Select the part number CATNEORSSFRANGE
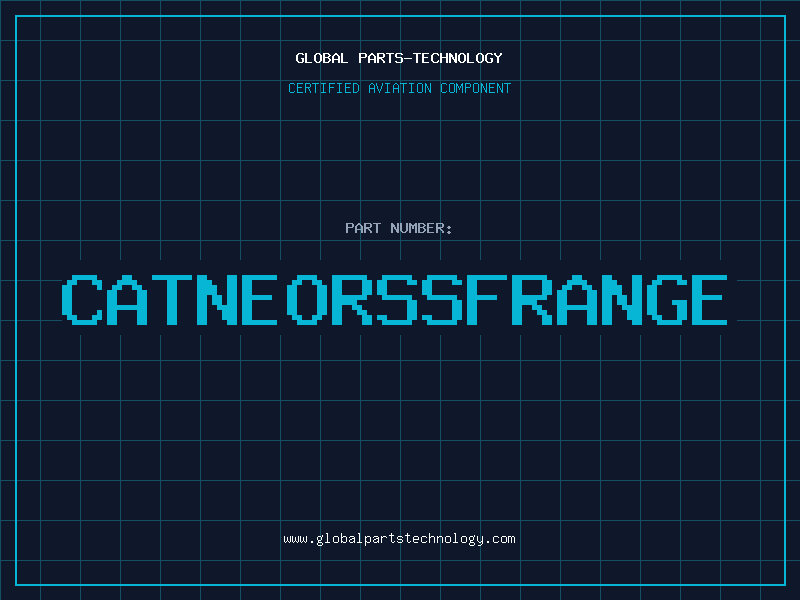 click(x=394, y=300)
